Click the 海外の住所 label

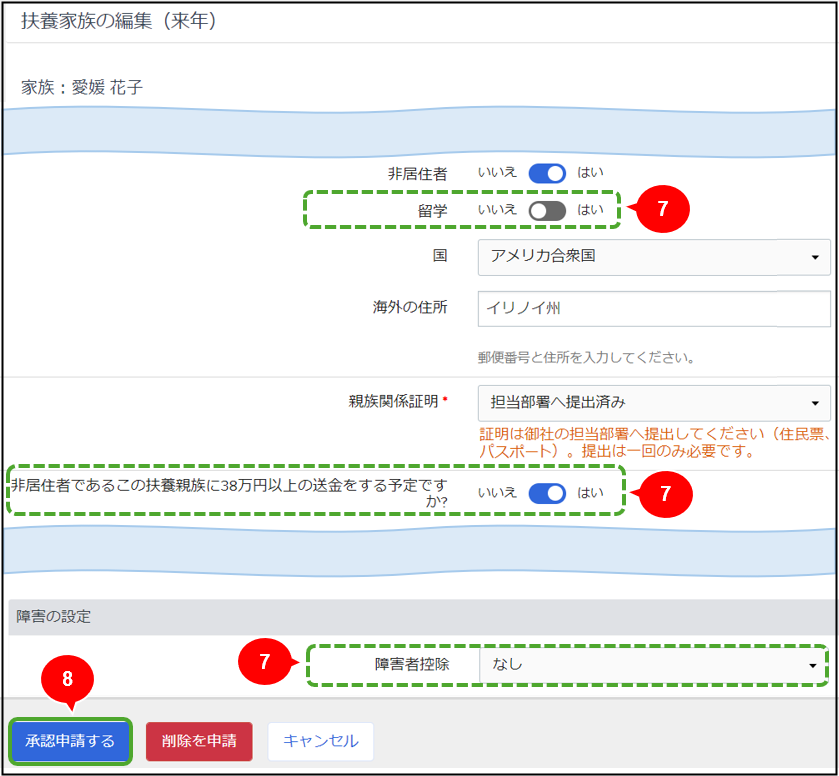(x=410, y=307)
